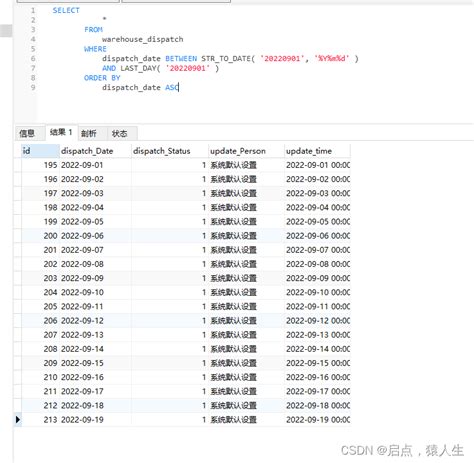
Task: Click the FROM keyword in the query
Action: [x=93, y=30]
